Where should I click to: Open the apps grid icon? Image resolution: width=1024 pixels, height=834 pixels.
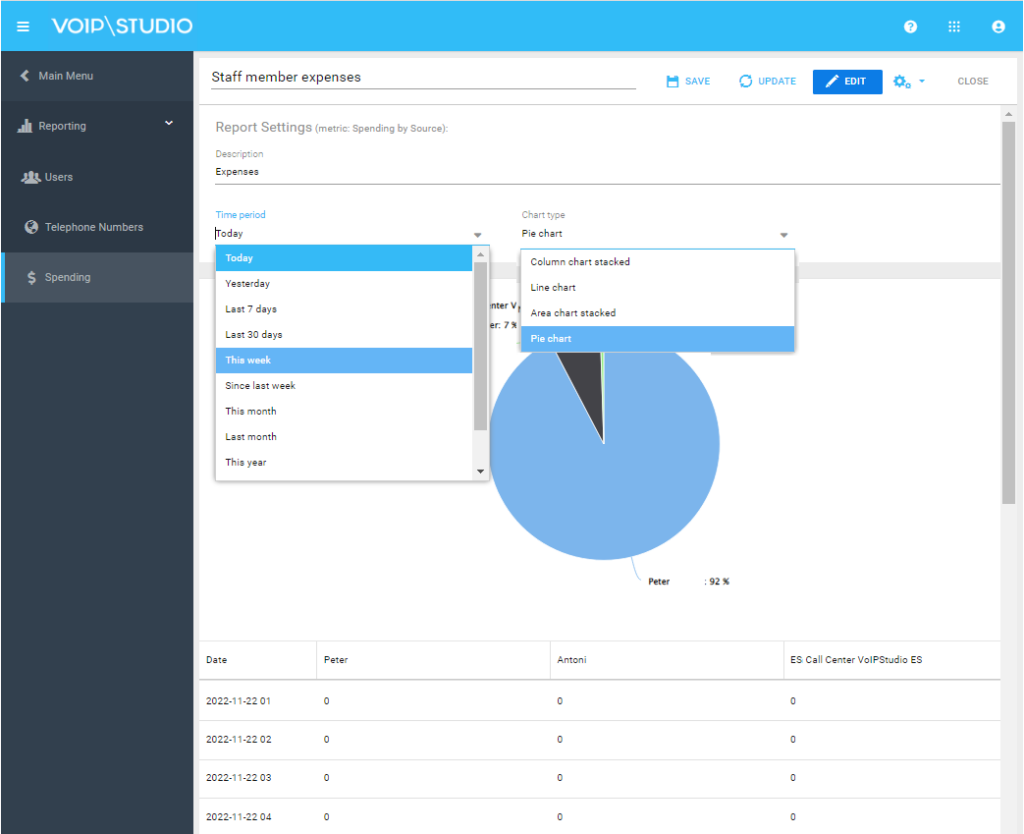(954, 26)
